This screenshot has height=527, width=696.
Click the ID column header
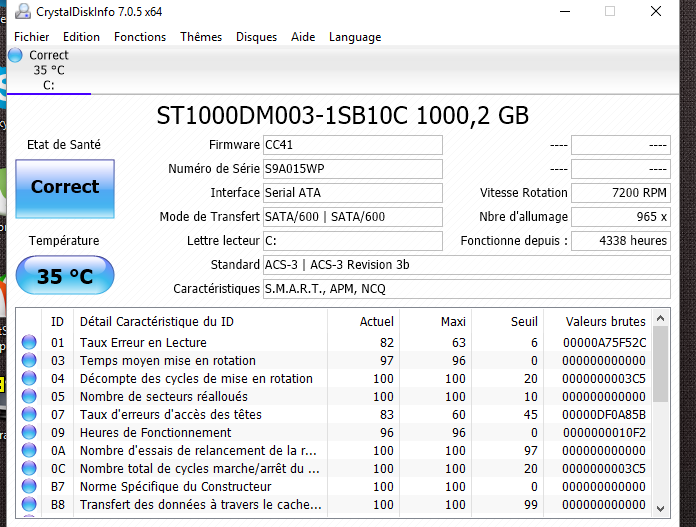(57, 321)
